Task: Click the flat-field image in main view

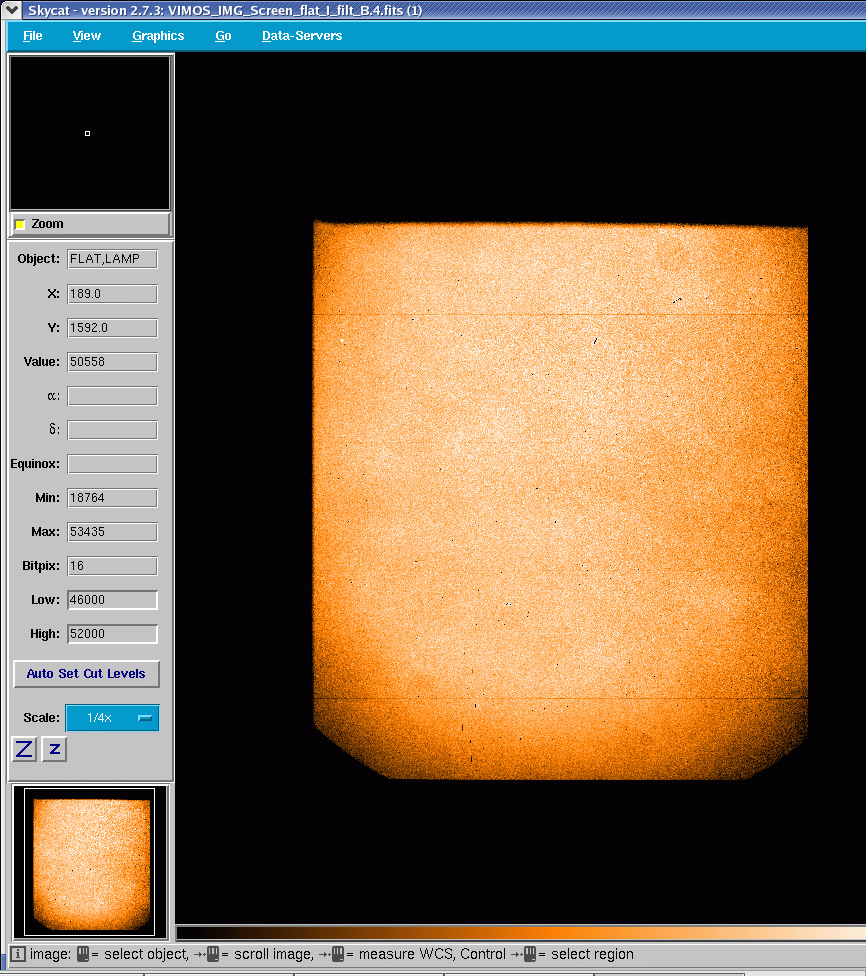Action: pos(560,500)
